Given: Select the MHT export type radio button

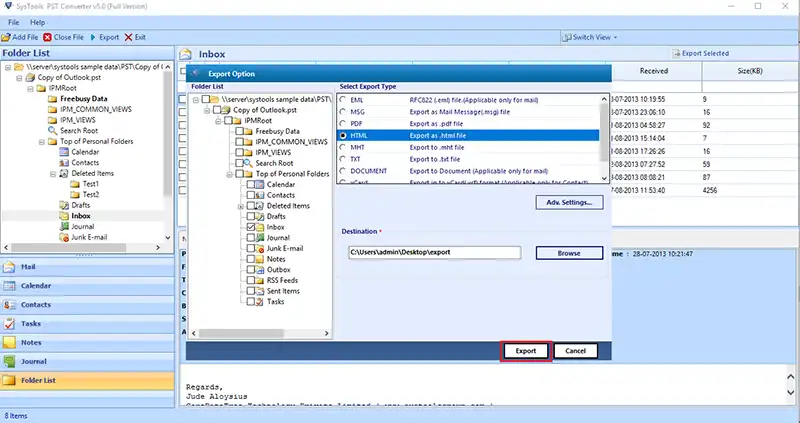Looking at the screenshot, I should coord(343,147).
